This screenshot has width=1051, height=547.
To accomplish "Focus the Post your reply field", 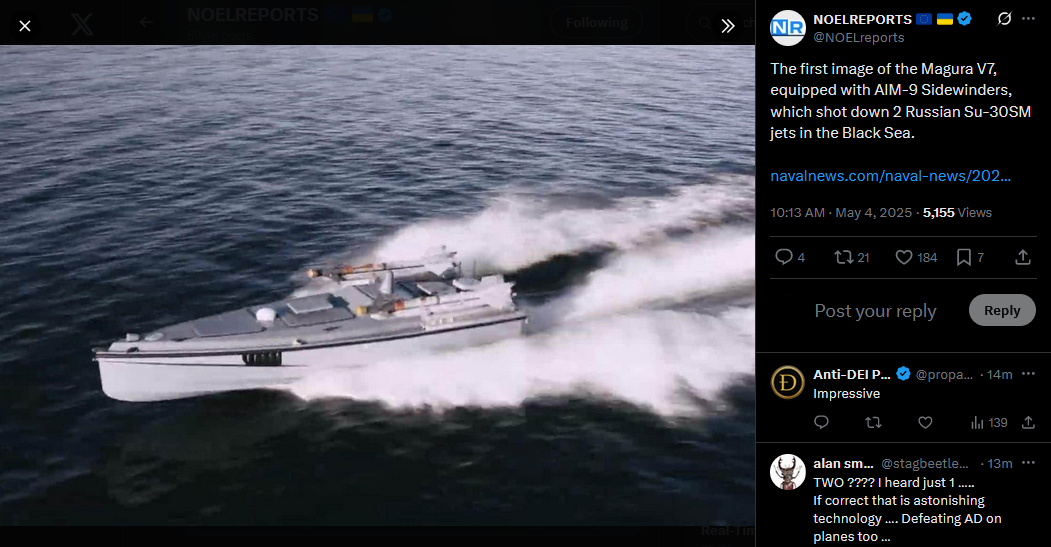I will (875, 310).
